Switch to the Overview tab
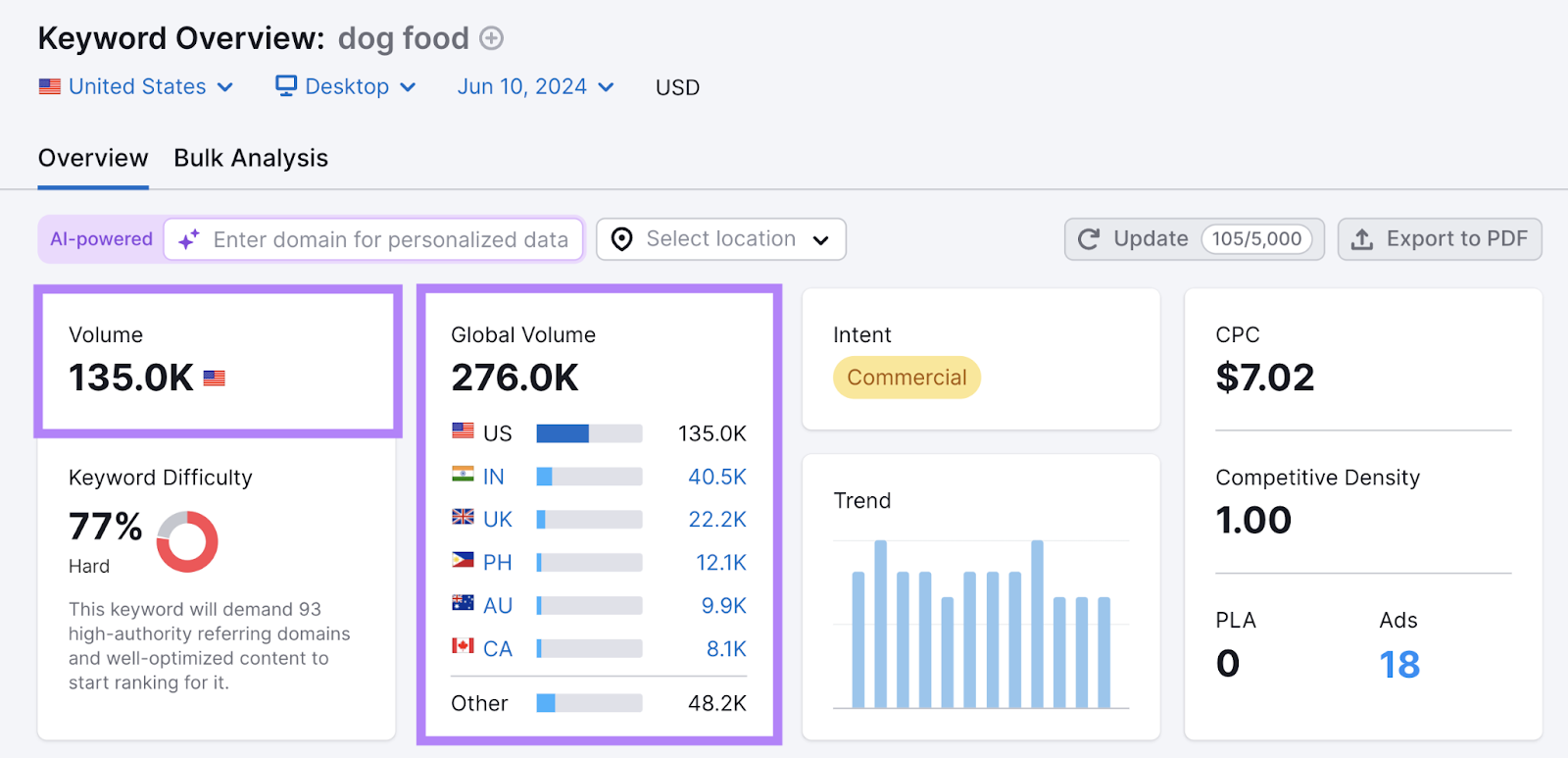 (93, 158)
